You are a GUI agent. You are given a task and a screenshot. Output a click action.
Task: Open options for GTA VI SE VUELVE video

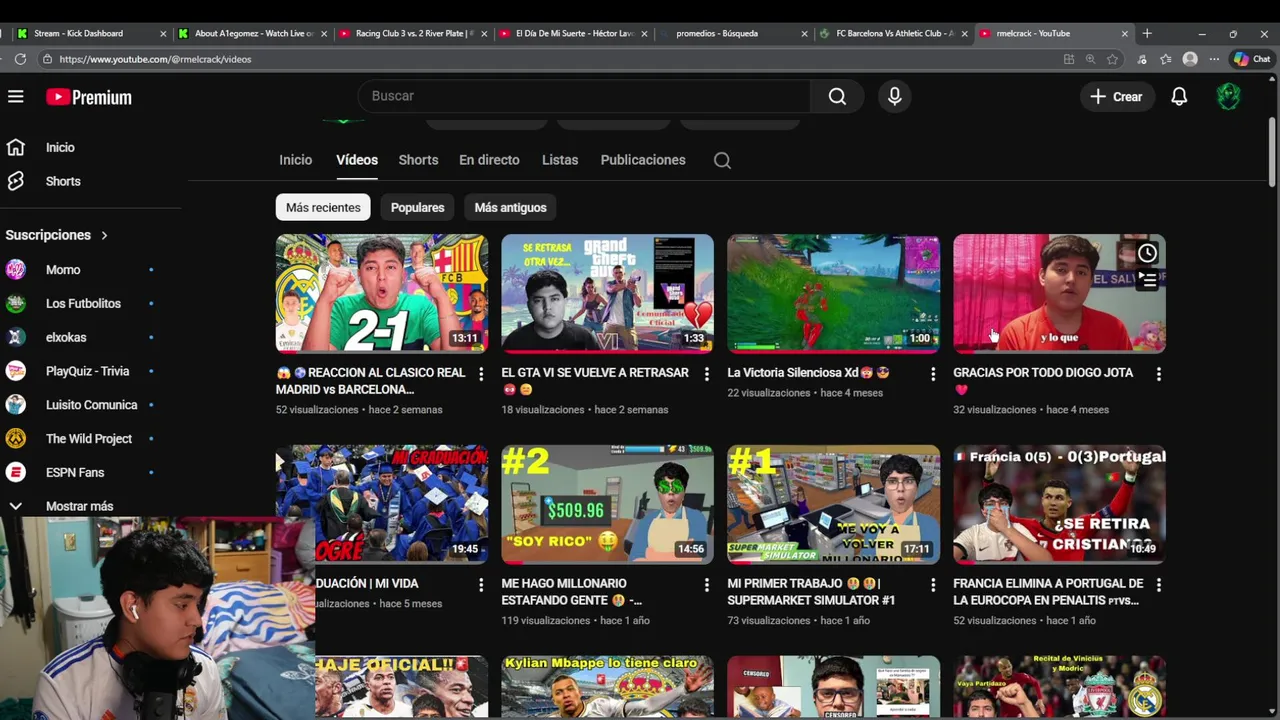[707, 374]
